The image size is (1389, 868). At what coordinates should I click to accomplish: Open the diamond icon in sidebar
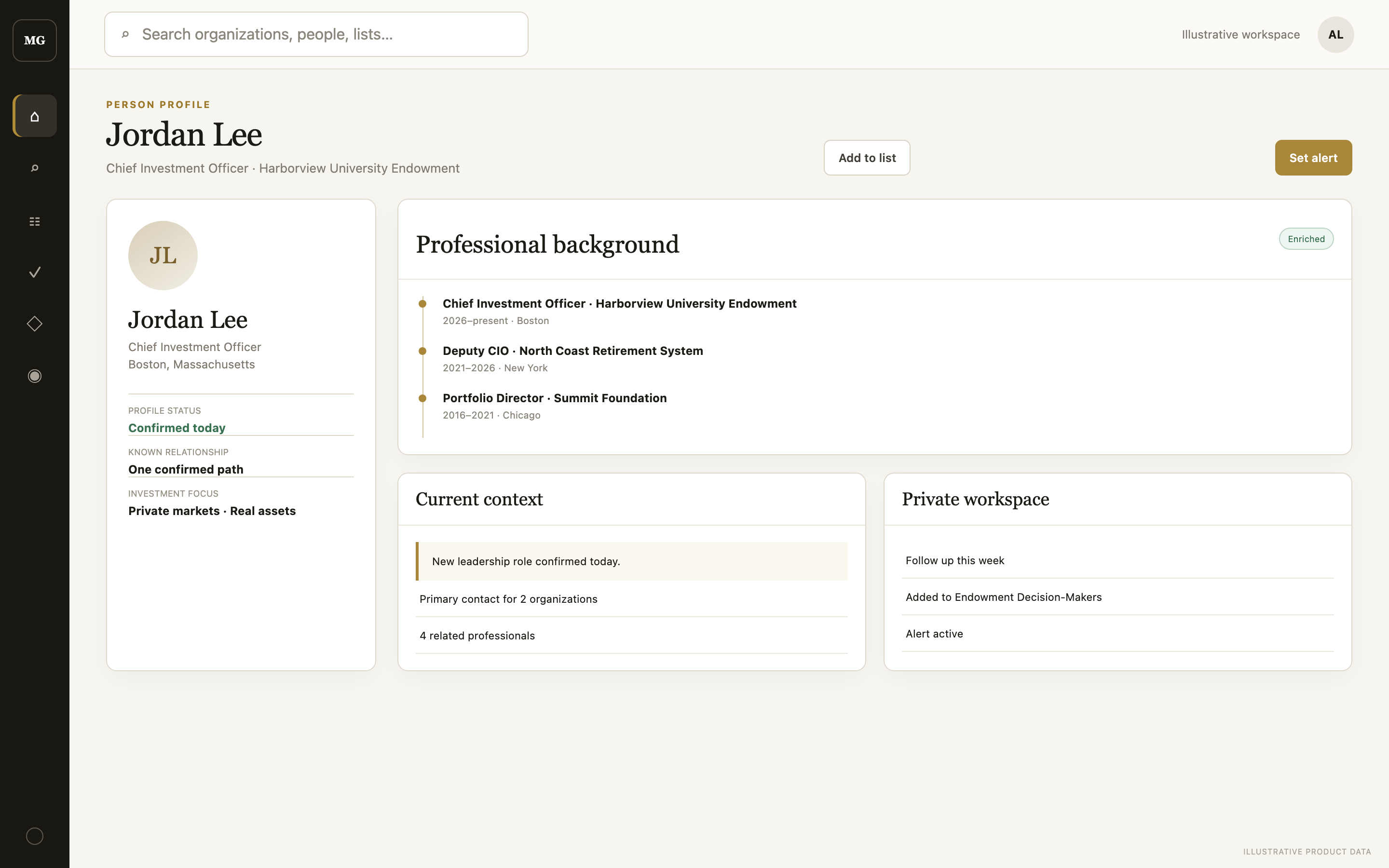pyautogui.click(x=34, y=324)
